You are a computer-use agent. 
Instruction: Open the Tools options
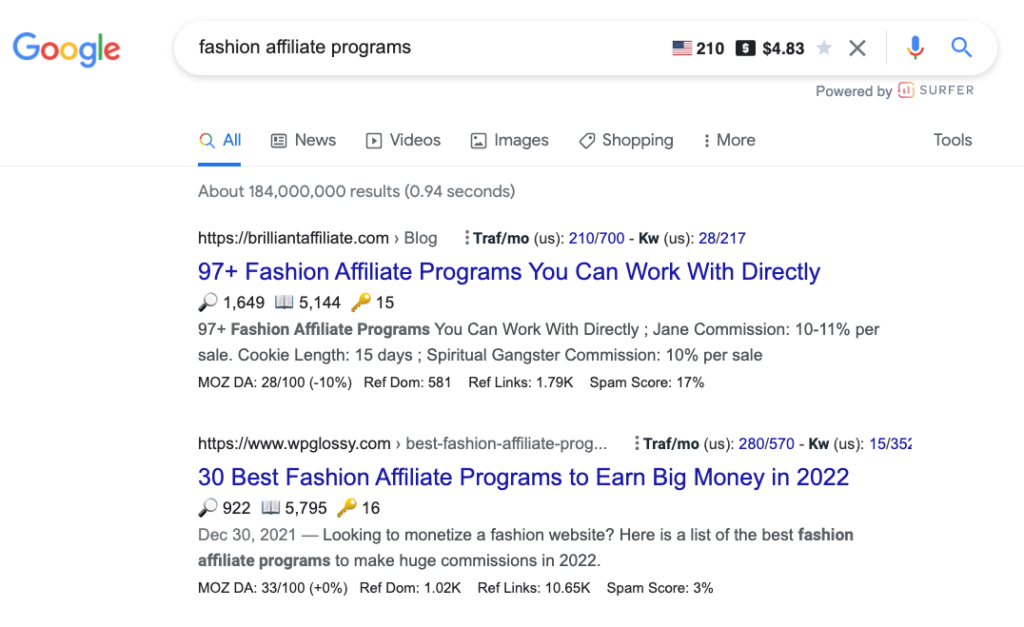(x=952, y=140)
